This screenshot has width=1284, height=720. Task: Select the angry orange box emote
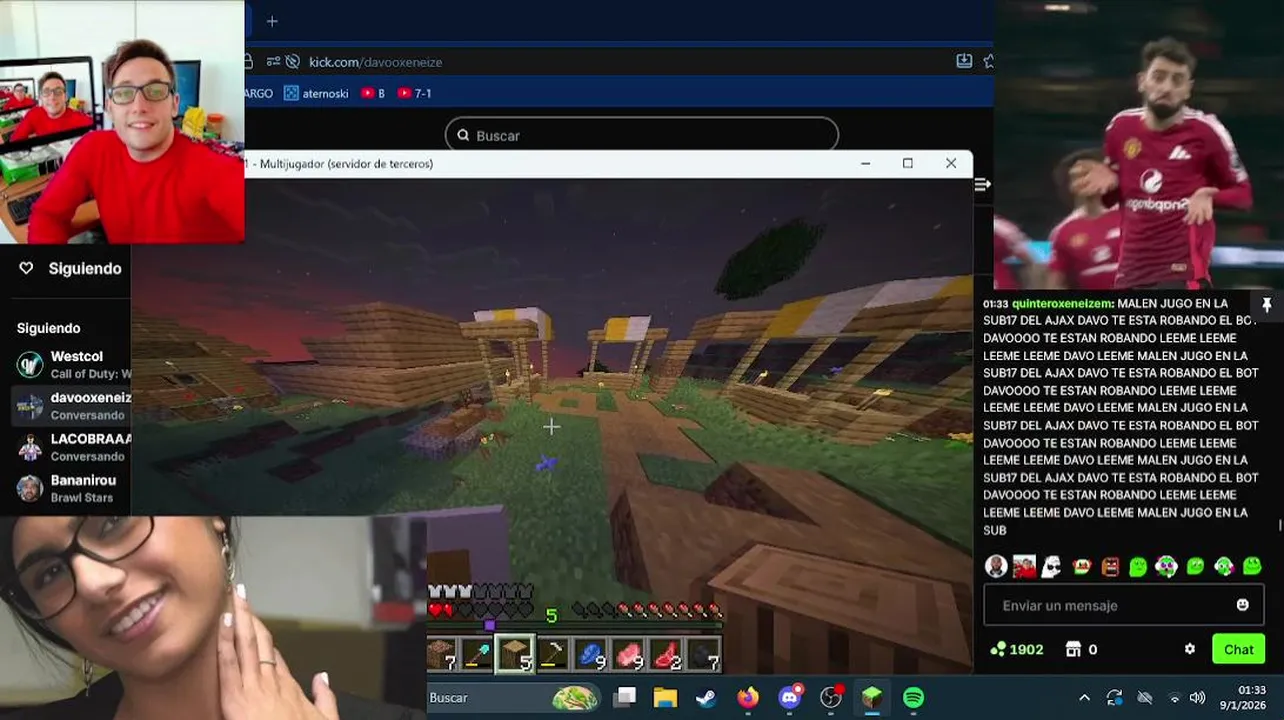point(1110,567)
